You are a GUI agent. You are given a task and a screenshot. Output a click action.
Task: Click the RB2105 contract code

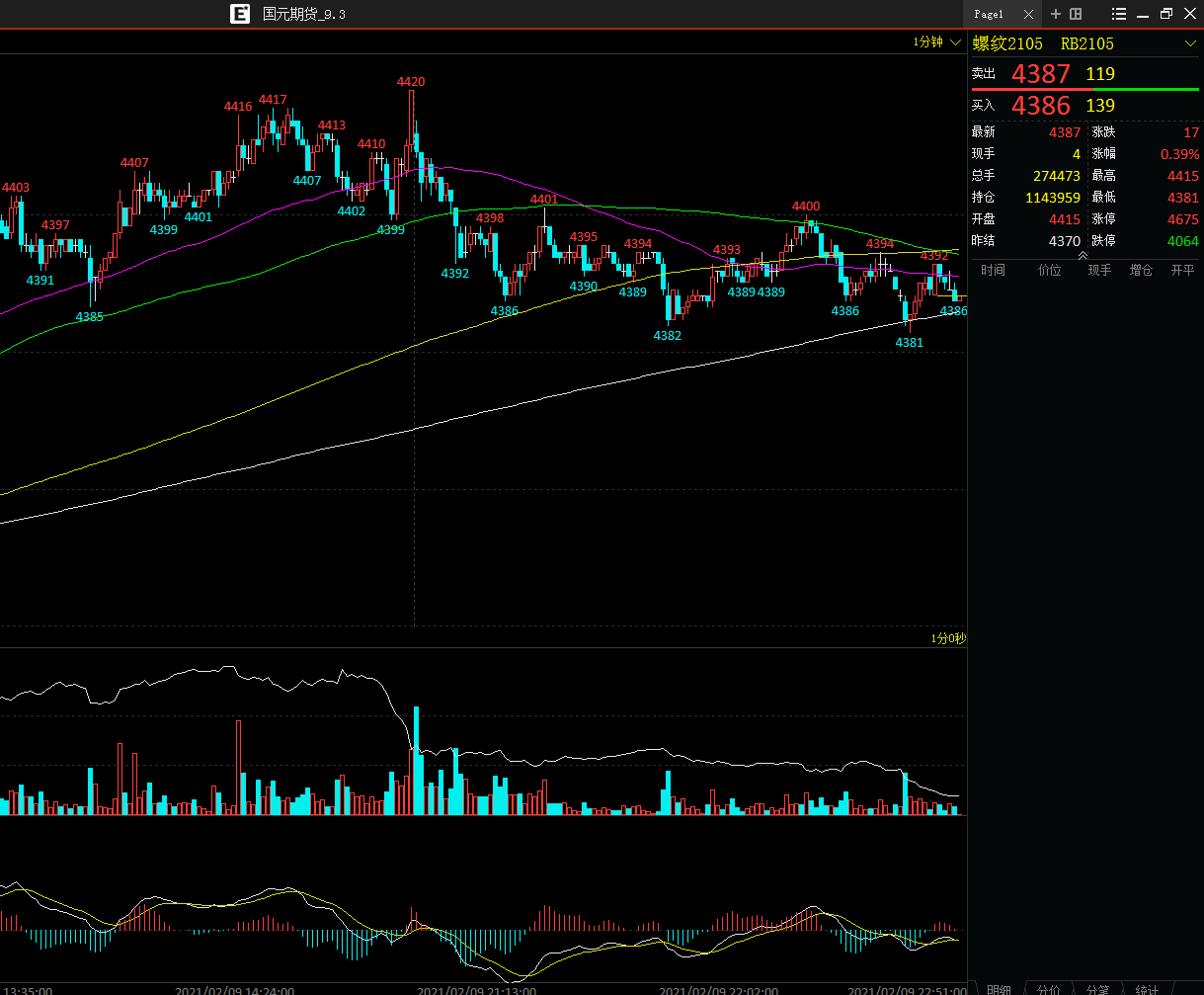tap(1086, 43)
